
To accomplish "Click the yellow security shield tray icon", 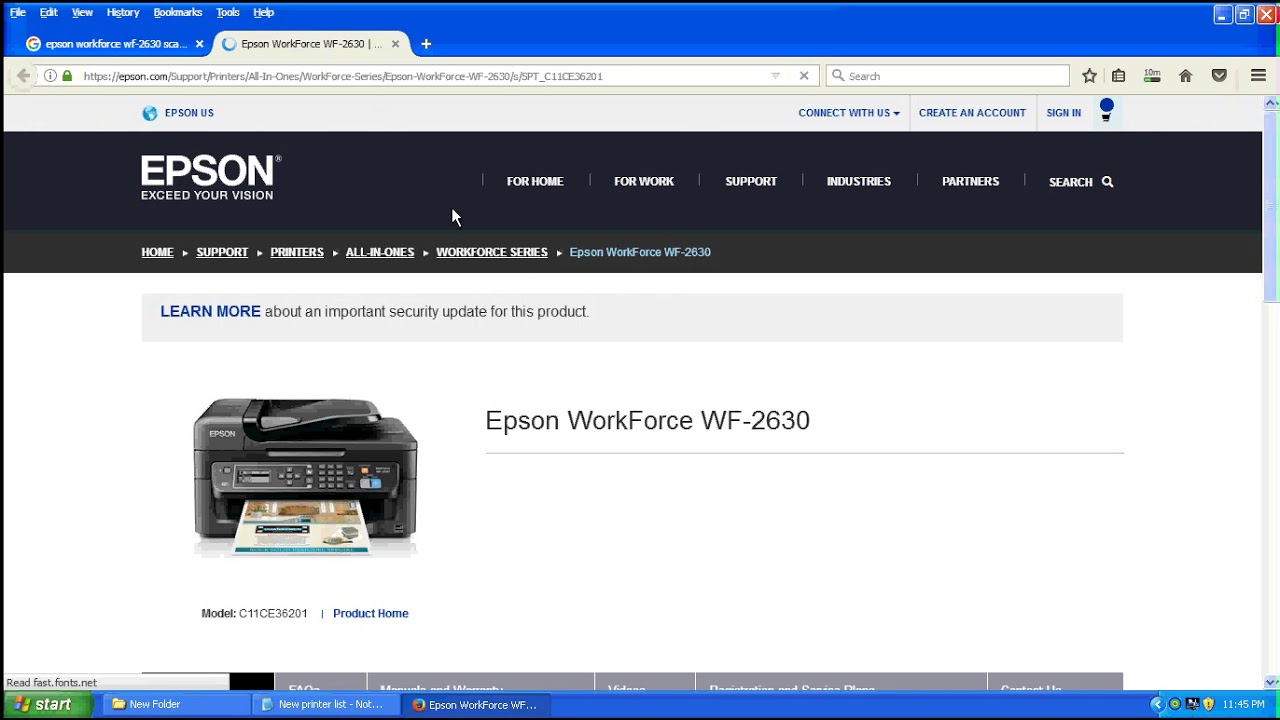I will [x=1208, y=705].
